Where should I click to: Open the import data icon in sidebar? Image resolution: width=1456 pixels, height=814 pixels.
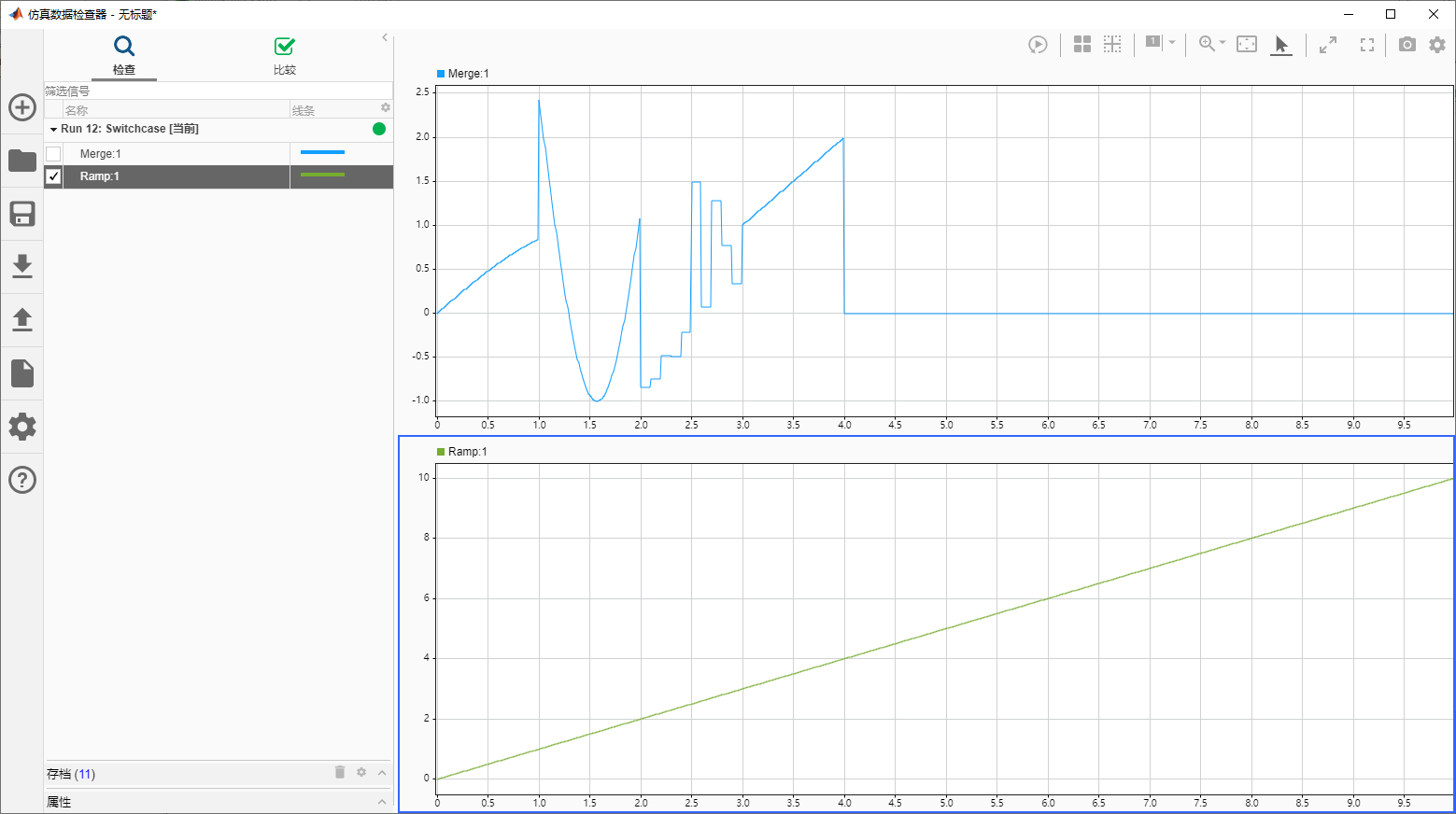pos(21,267)
